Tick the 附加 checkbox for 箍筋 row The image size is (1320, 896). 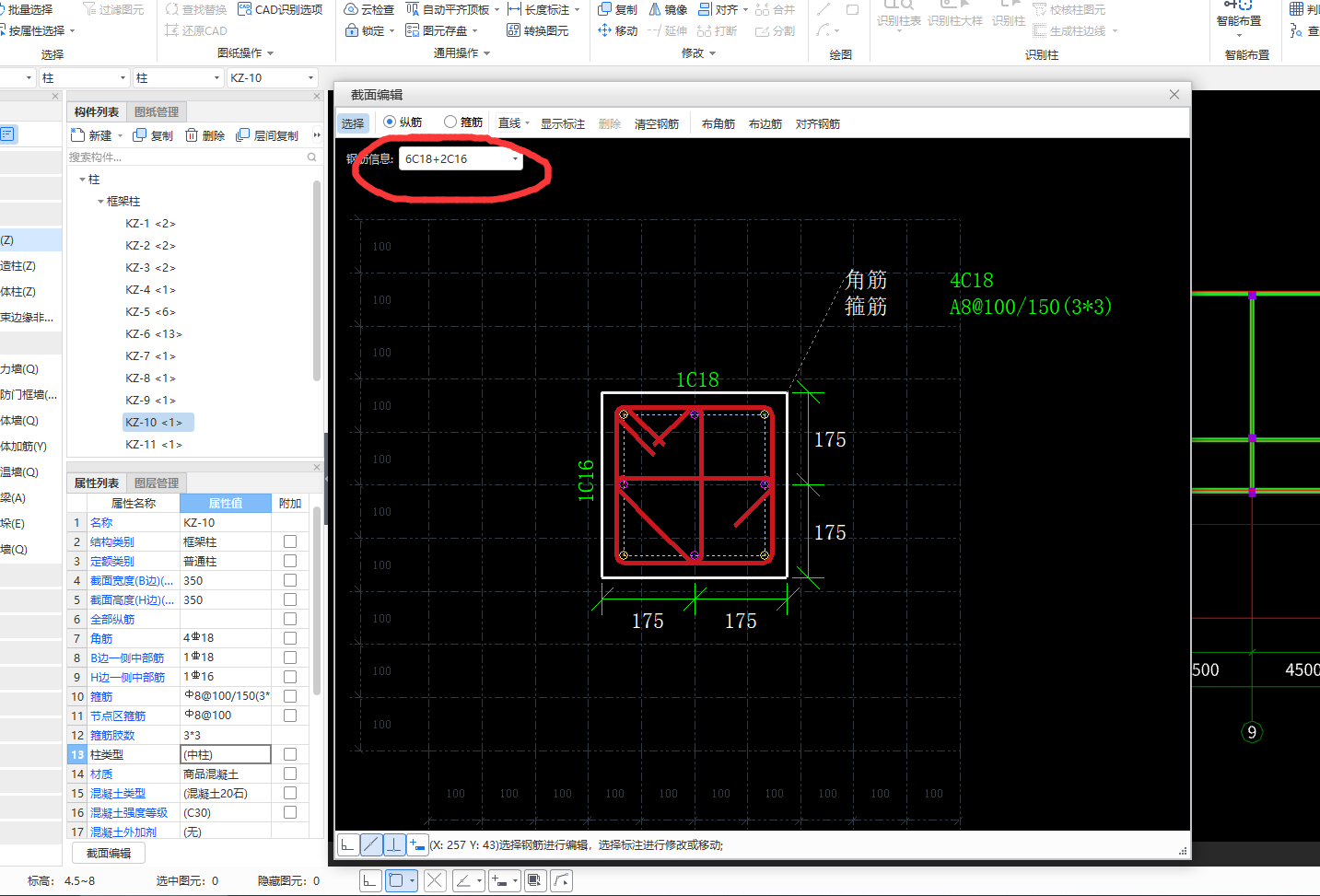[290, 696]
